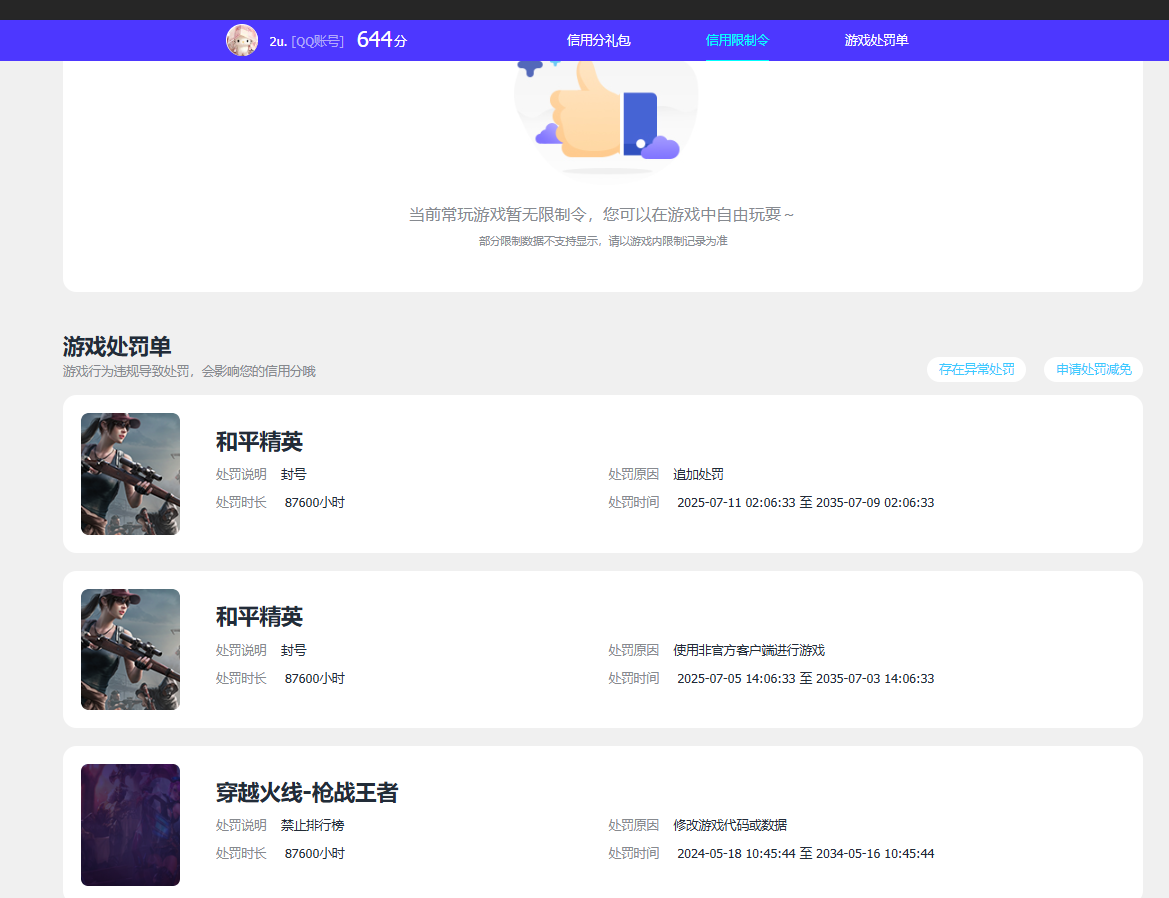Image resolution: width=1169 pixels, height=898 pixels.
Task: Go to the 游戏处罚单 tab
Action: [x=876, y=40]
